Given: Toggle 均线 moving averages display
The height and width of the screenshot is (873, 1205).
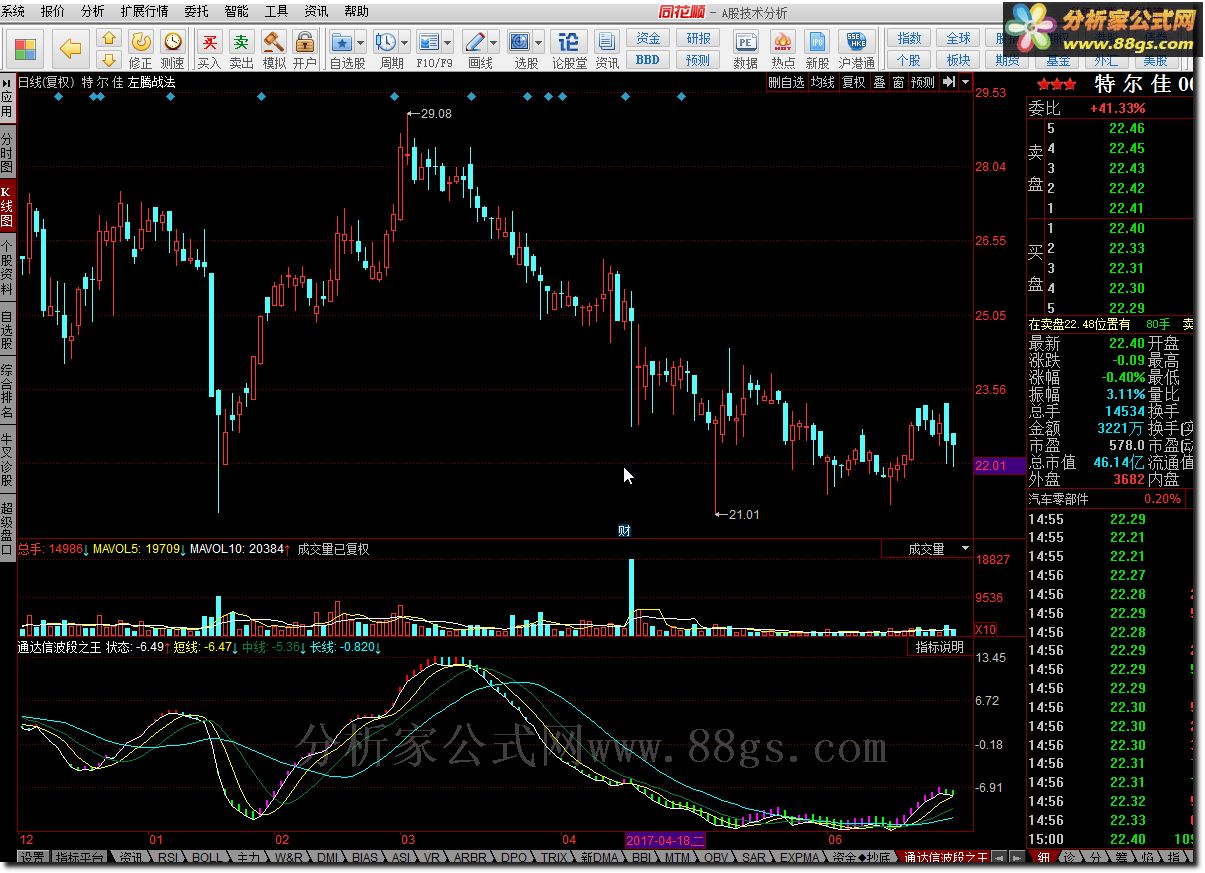Looking at the screenshot, I should pyautogui.click(x=822, y=82).
